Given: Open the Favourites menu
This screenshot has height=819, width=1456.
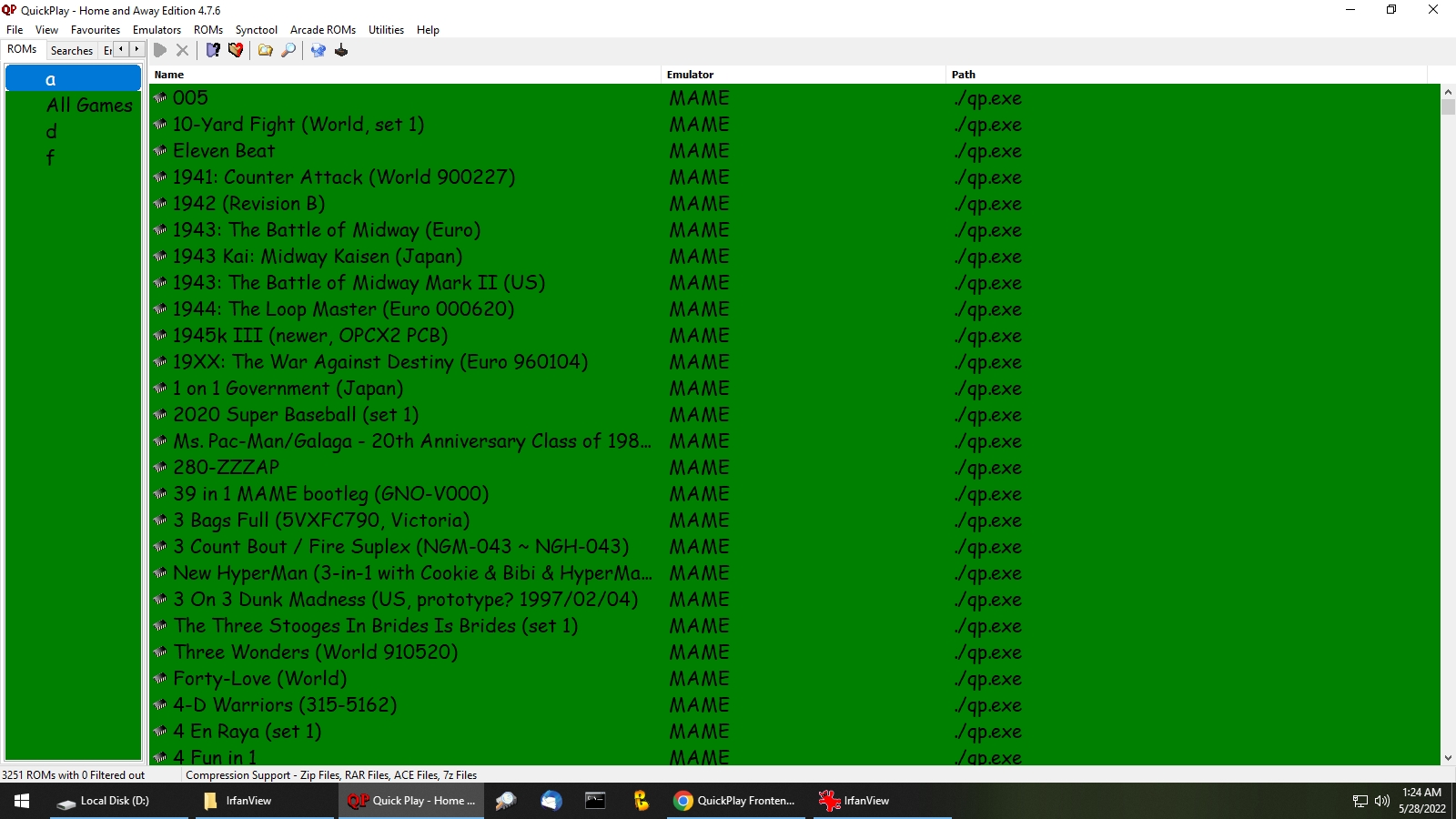Looking at the screenshot, I should point(96,30).
